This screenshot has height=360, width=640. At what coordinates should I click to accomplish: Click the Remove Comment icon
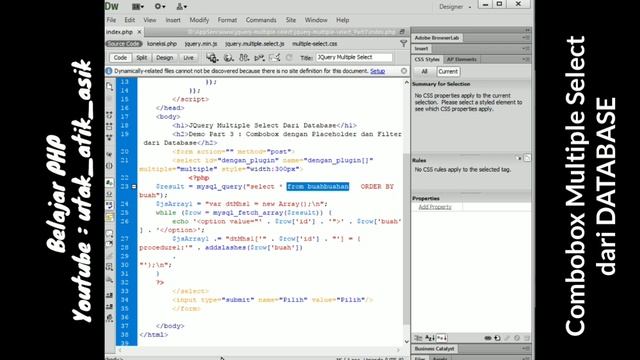[x=109, y=244]
